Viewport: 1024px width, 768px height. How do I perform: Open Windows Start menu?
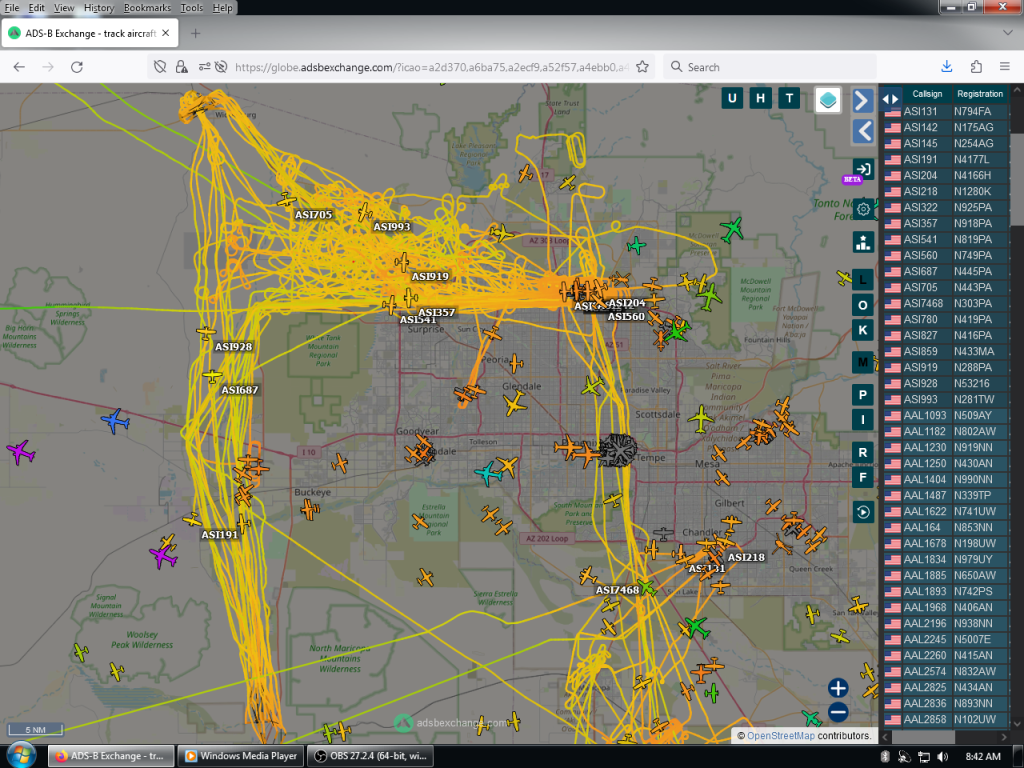[x=21, y=756]
